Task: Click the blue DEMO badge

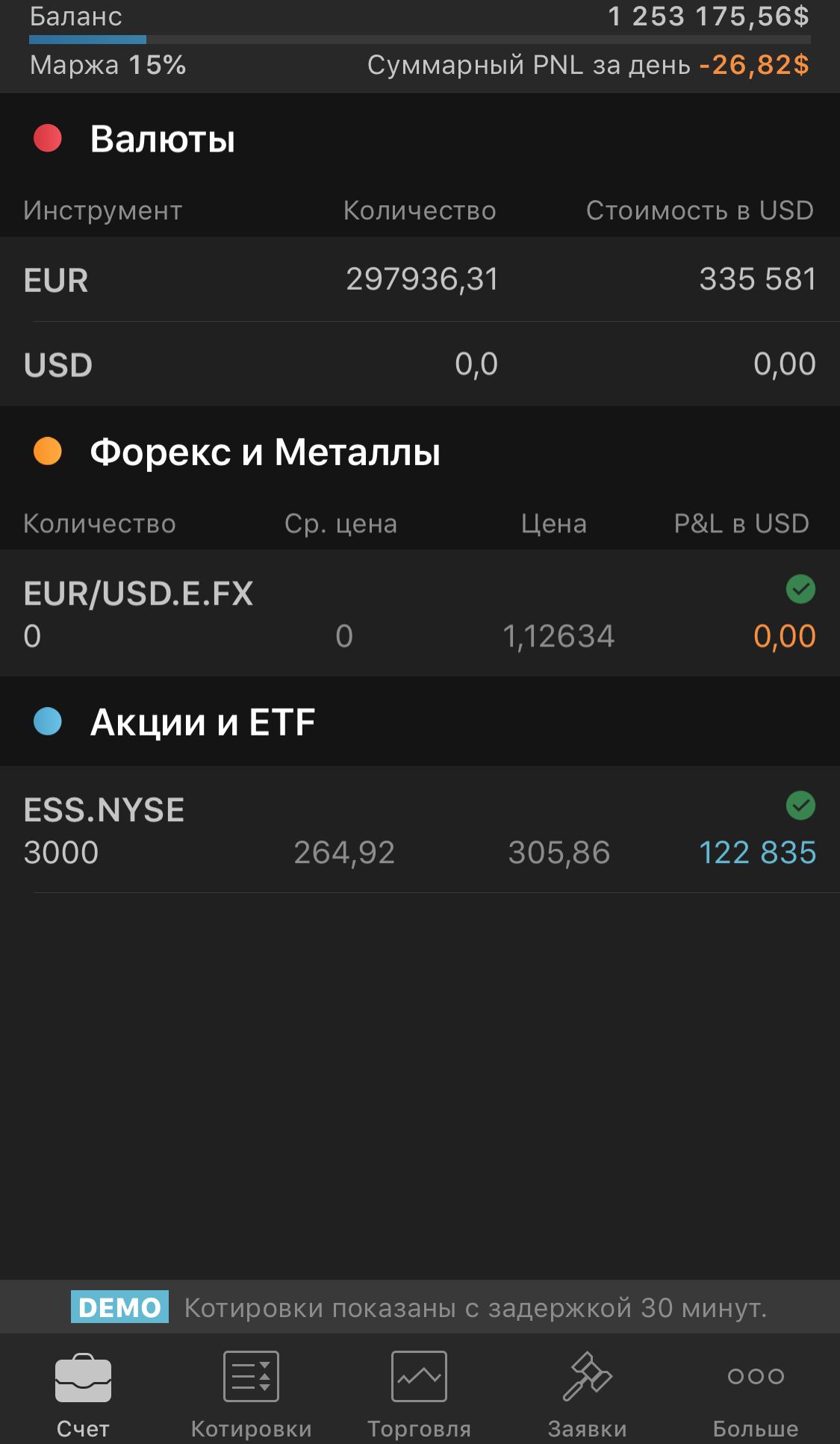Action: tap(119, 1307)
